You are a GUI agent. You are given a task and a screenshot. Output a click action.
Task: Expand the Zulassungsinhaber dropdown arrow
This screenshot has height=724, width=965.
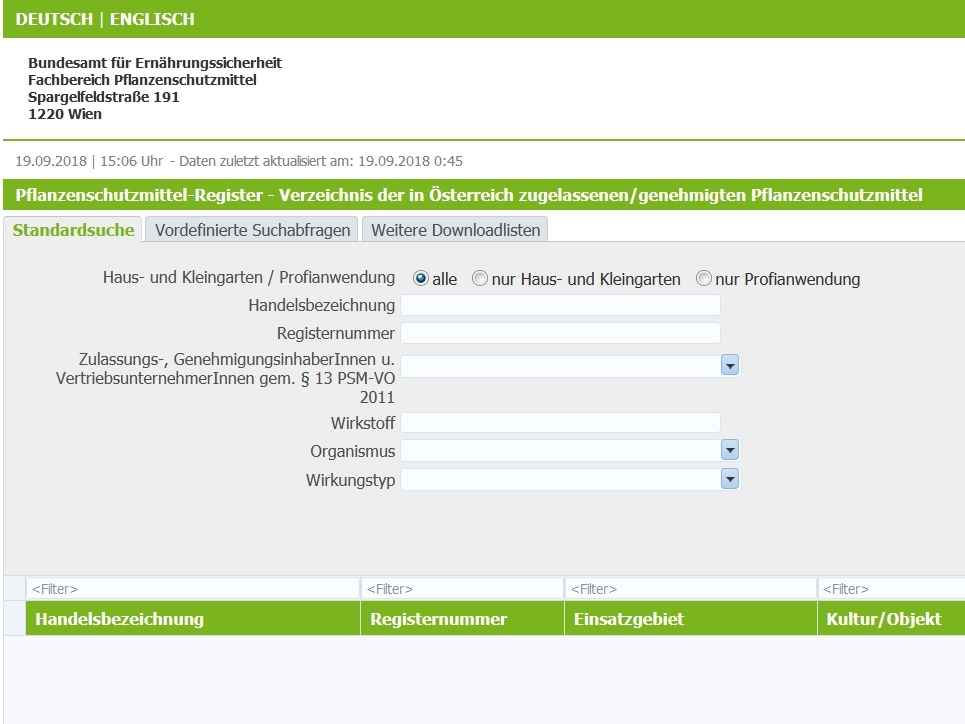tap(730, 367)
